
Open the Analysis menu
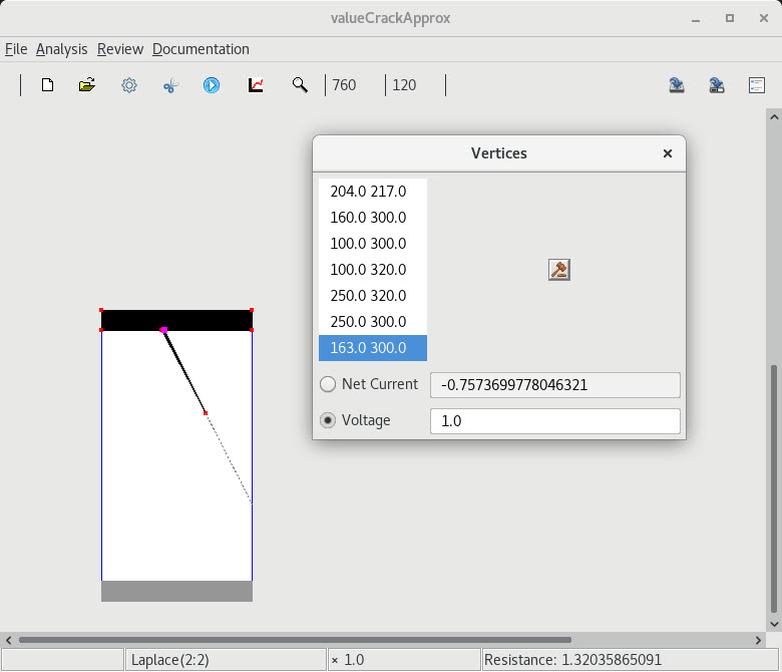62,49
